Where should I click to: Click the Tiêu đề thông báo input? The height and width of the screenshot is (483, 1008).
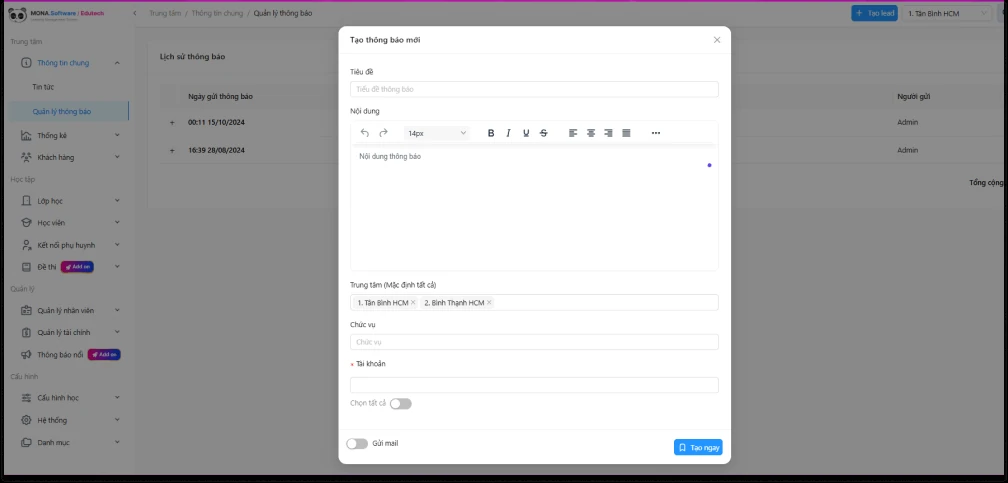tap(534, 89)
